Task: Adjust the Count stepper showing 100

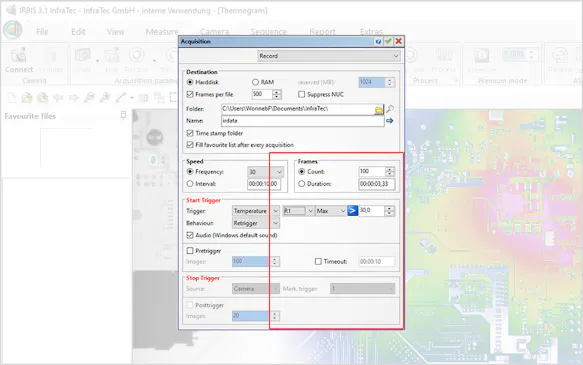Action: [x=390, y=172]
